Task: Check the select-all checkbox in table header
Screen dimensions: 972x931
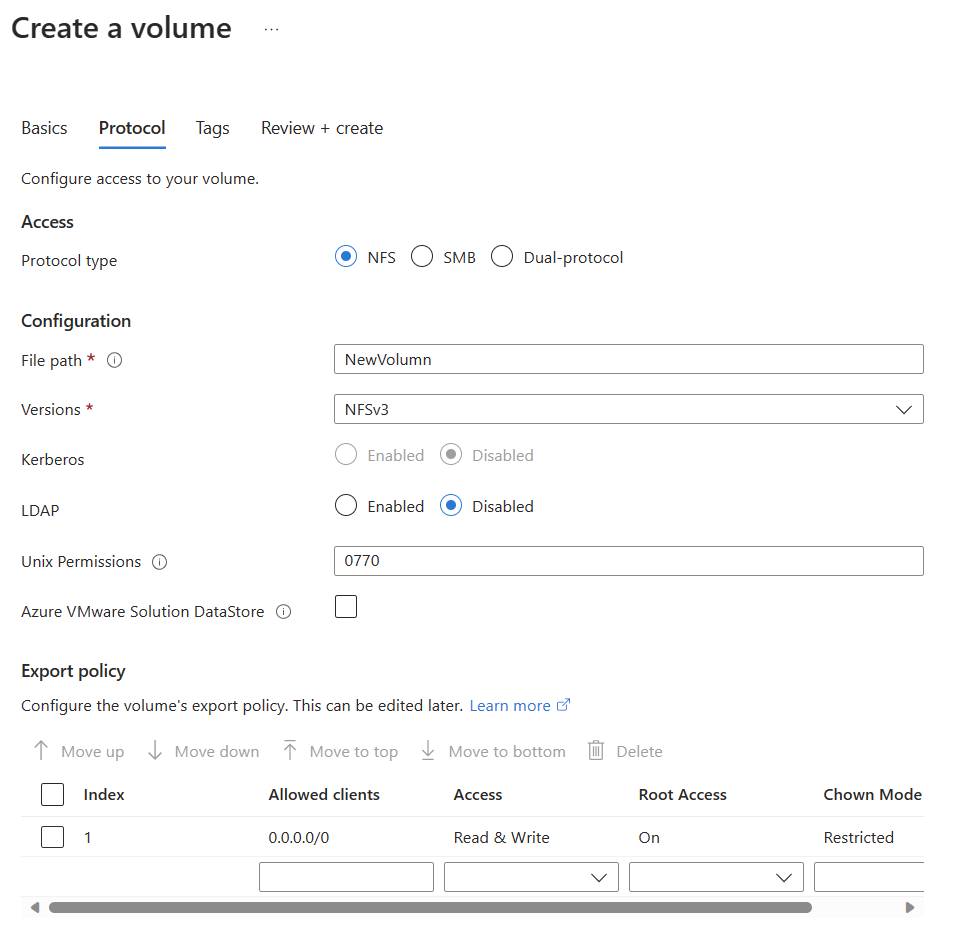Action: [53, 795]
